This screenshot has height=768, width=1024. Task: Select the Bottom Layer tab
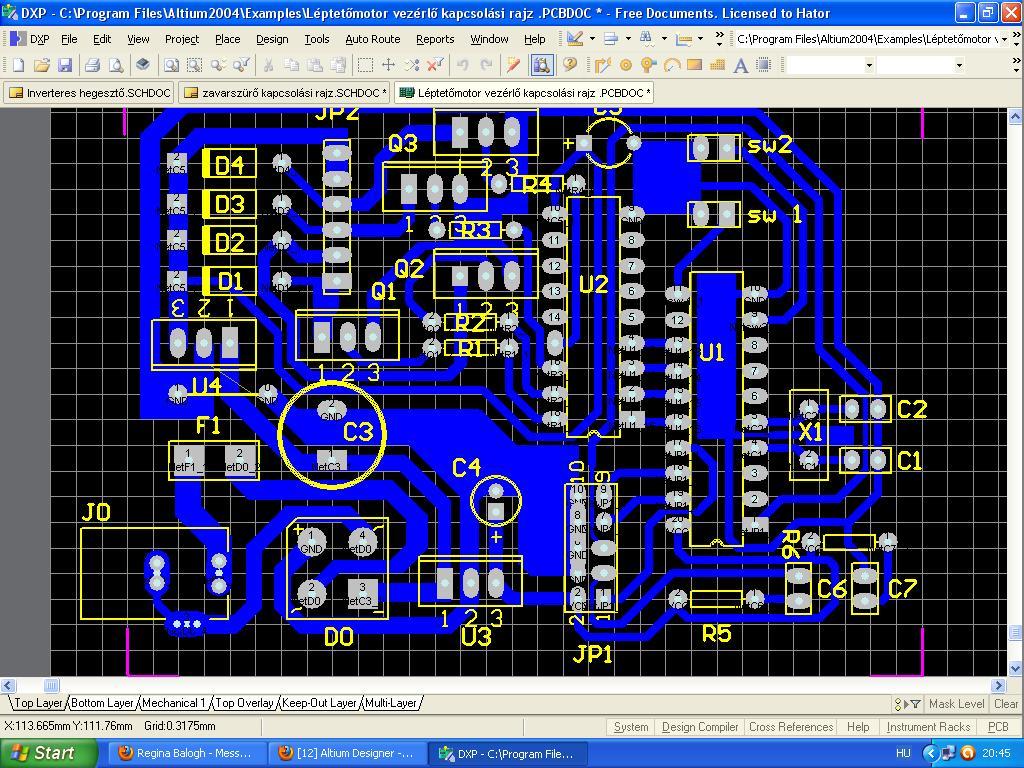pyautogui.click(x=102, y=703)
